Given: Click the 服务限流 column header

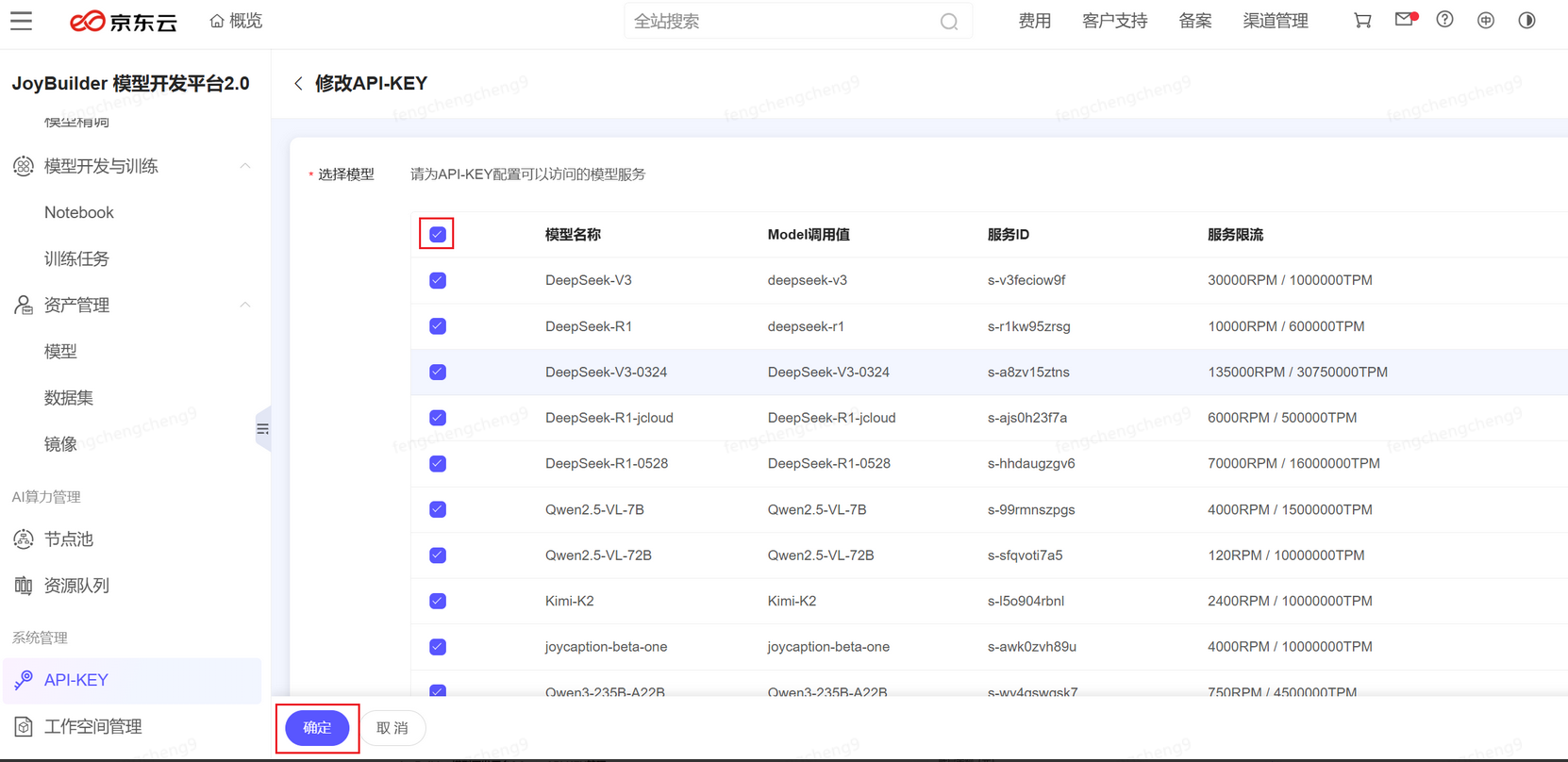Looking at the screenshot, I should (x=1235, y=235).
